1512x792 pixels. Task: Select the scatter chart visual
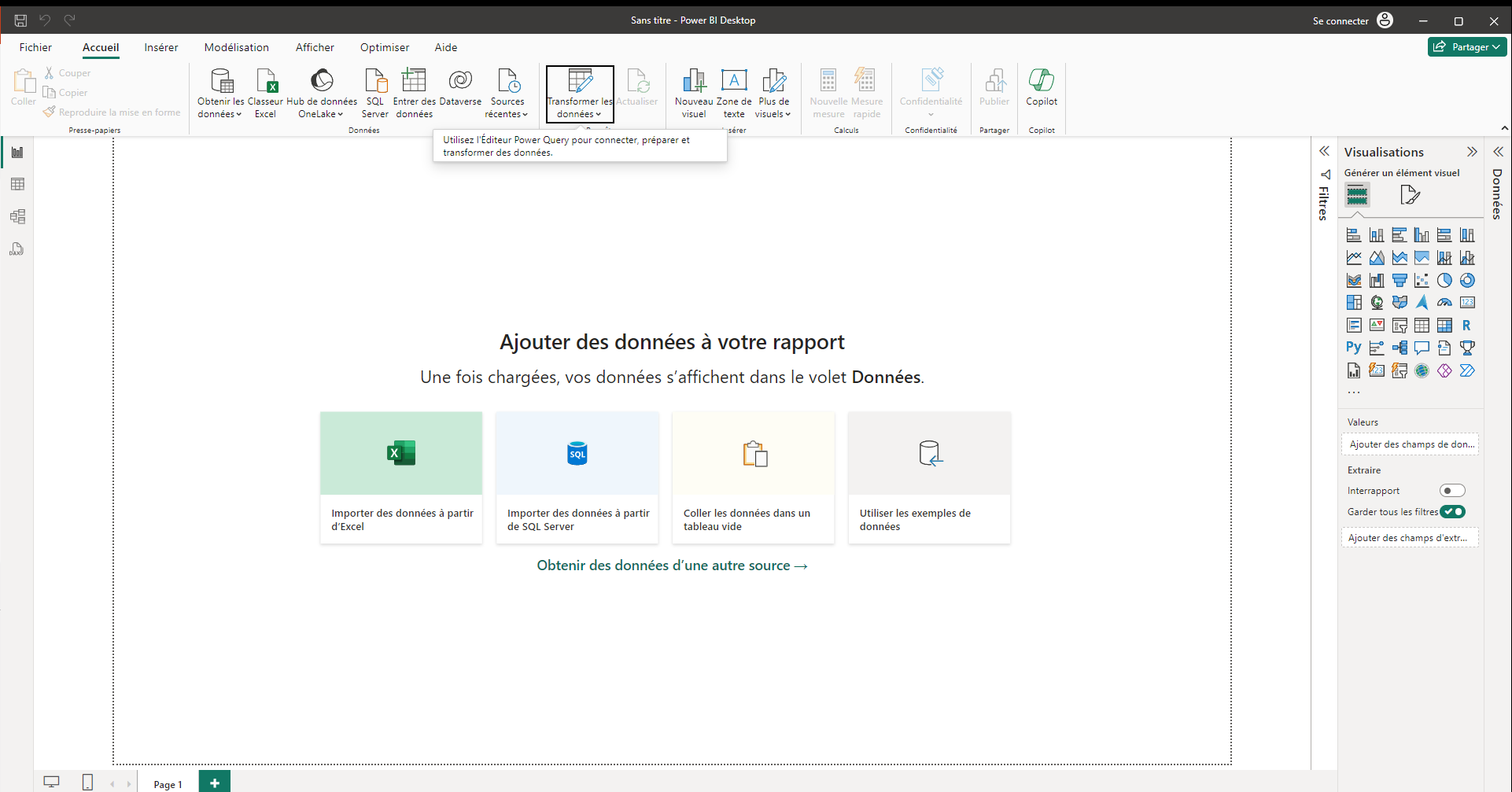coord(1422,281)
